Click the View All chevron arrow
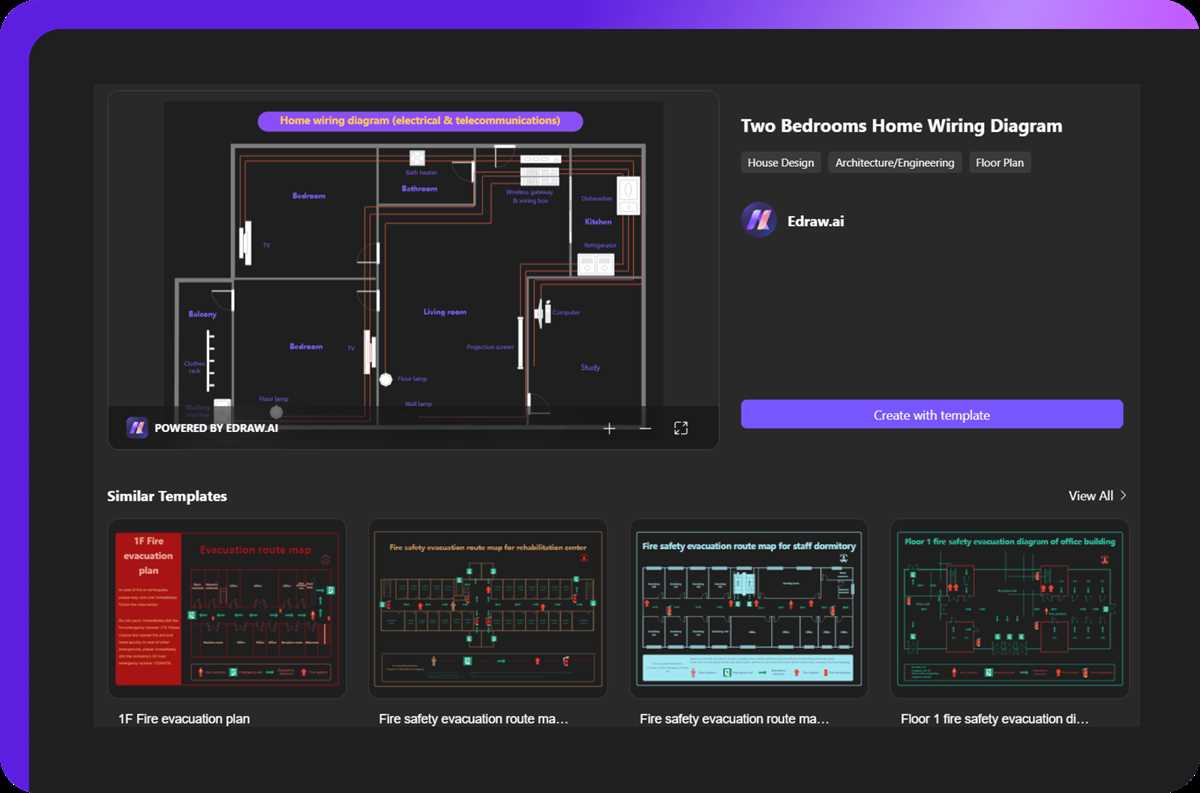Viewport: 1200px width, 793px height. pos(1123,496)
